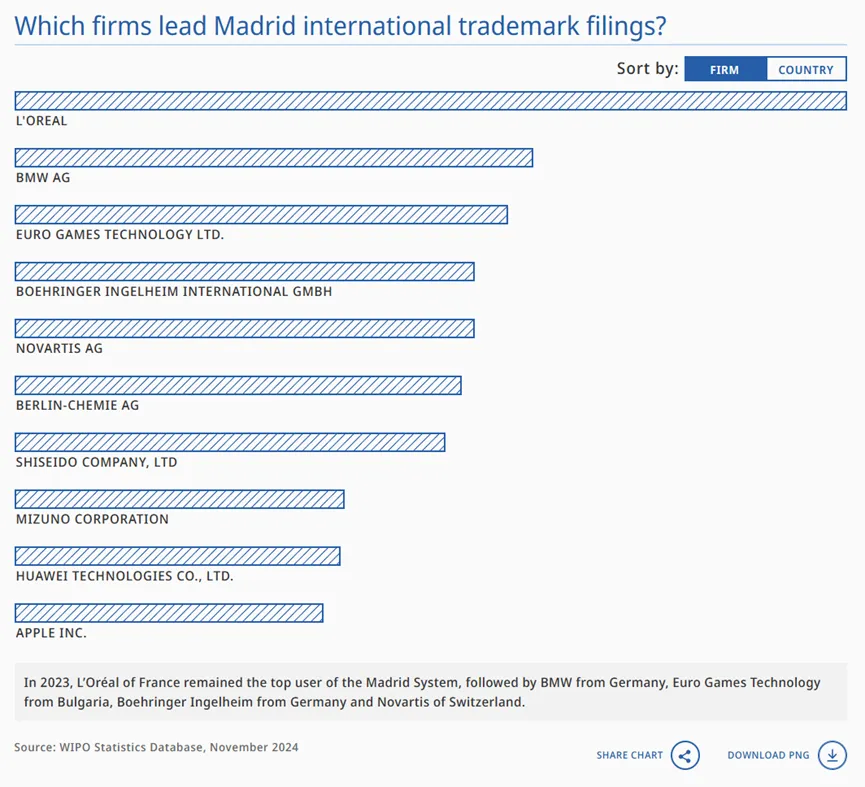Click the HUAWEI TECHNOLOGIES CO., LTD. label
Screen dimensions: 865x787
pos(125,576)
